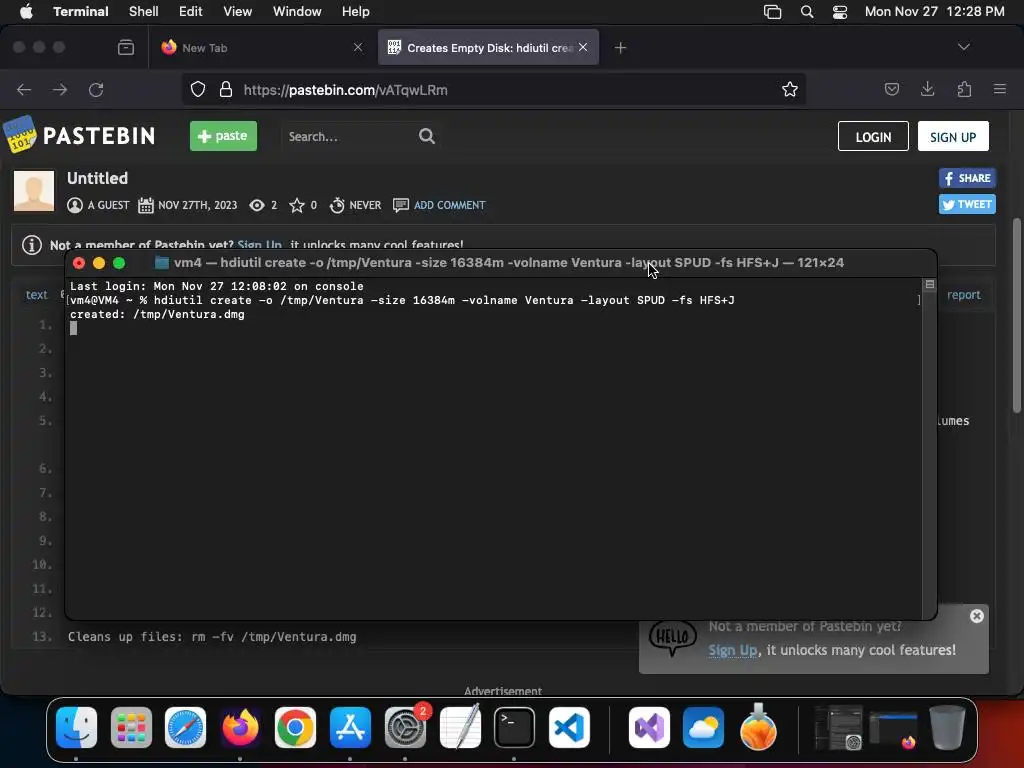Open the Edit menu
Screen dimensions: 1024x768
pyautogui.click(x=191, y=12)
